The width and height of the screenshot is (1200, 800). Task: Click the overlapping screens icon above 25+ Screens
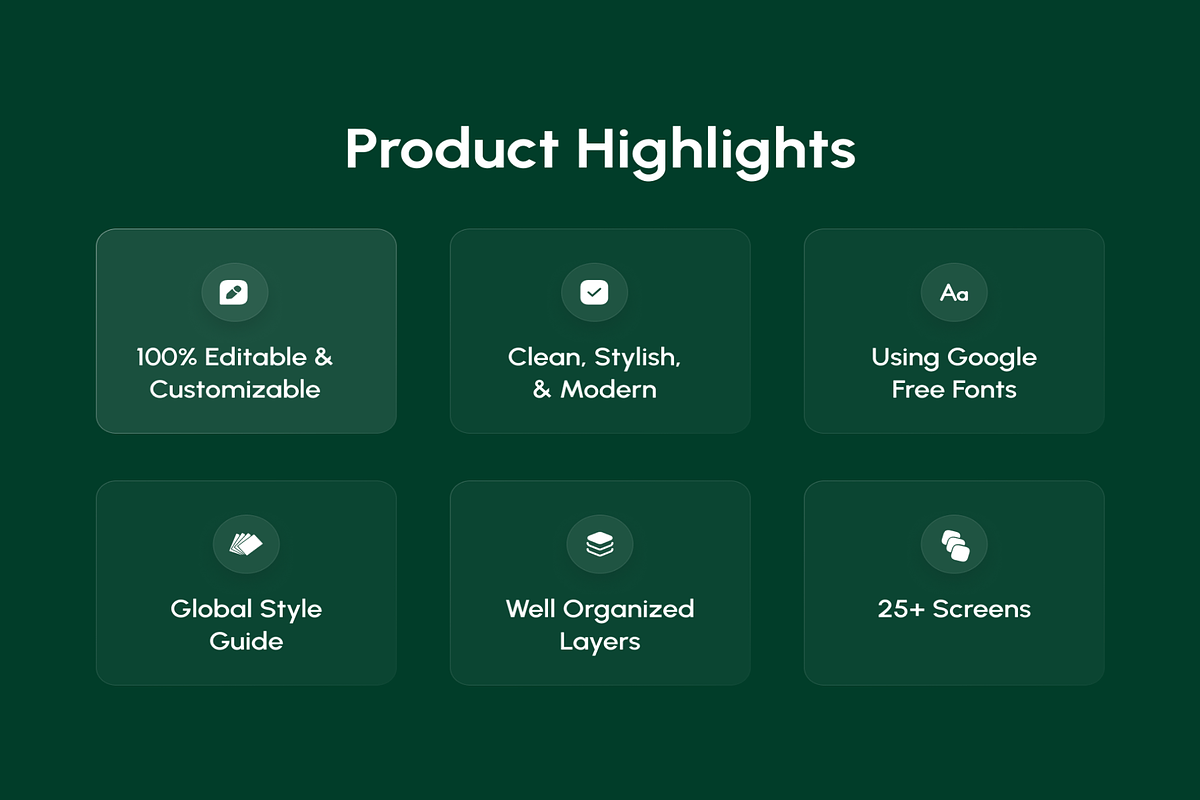954,544
